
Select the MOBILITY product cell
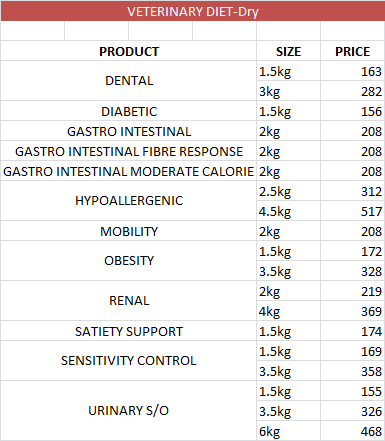pyautogui.click(x=129, y=231)
